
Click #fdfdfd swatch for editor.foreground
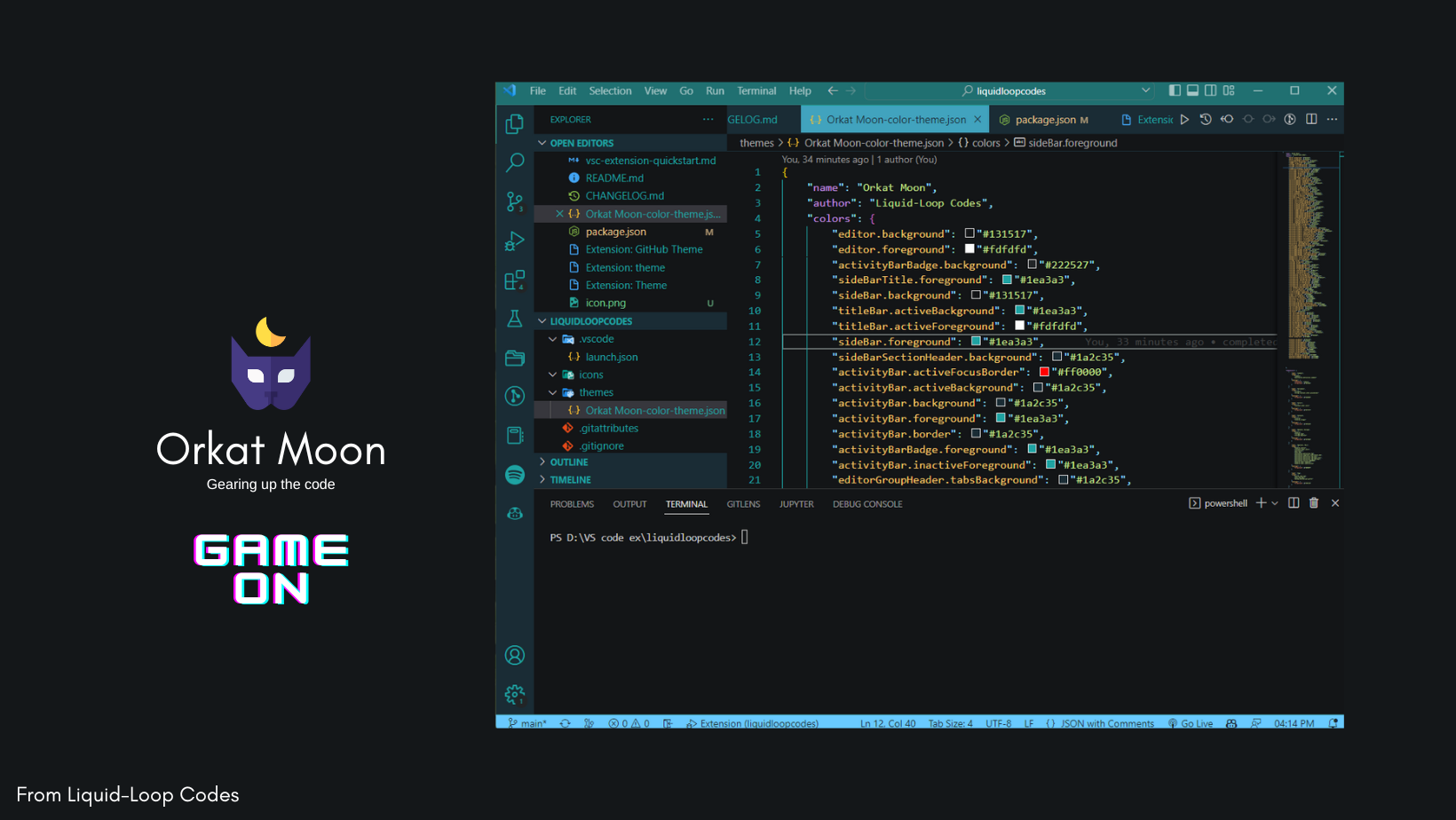(x=969, y=249)
